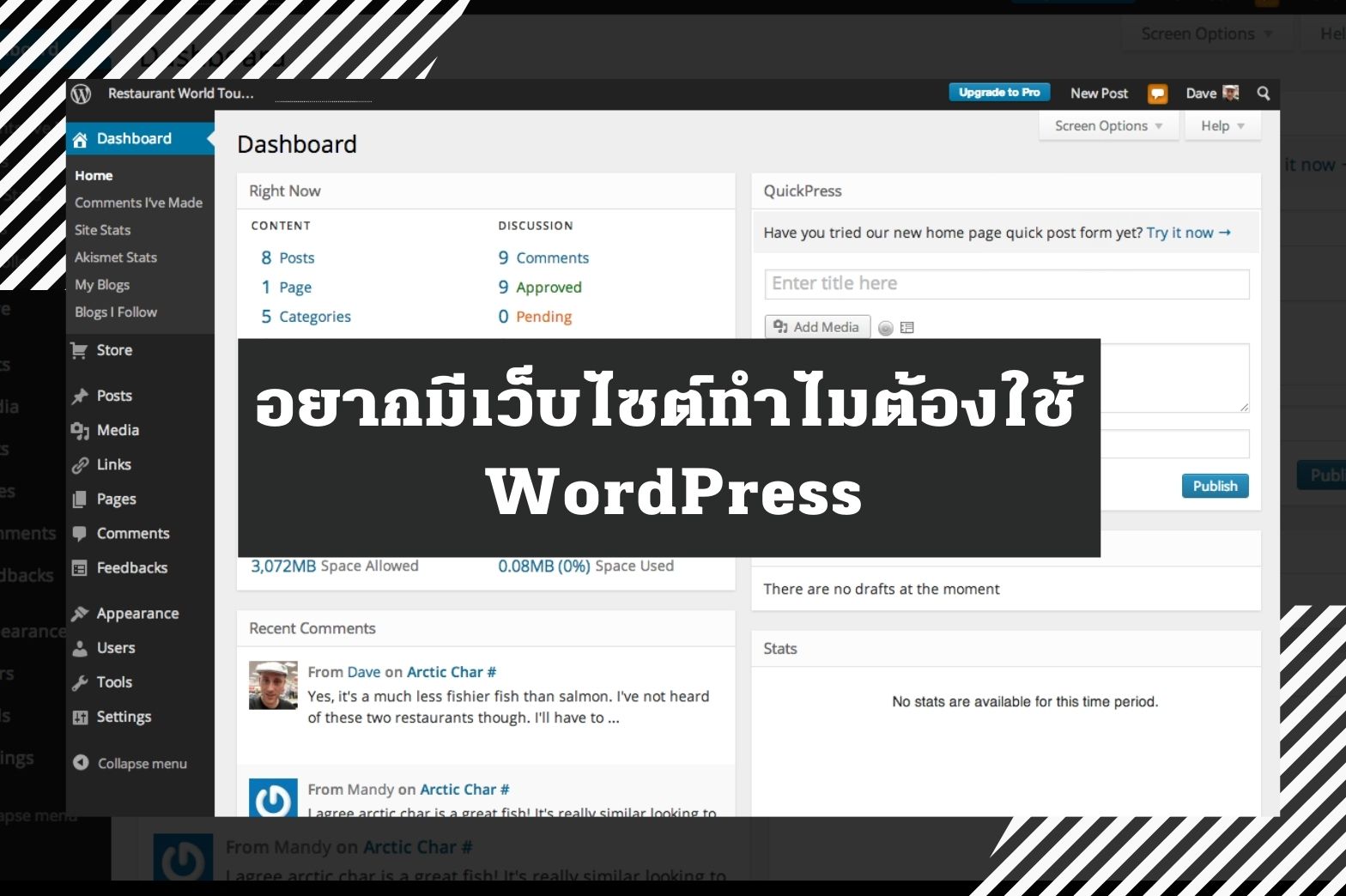Click 'No stats are available' message
This screenshot has height=896, width=1346.
coord(1025,702)
